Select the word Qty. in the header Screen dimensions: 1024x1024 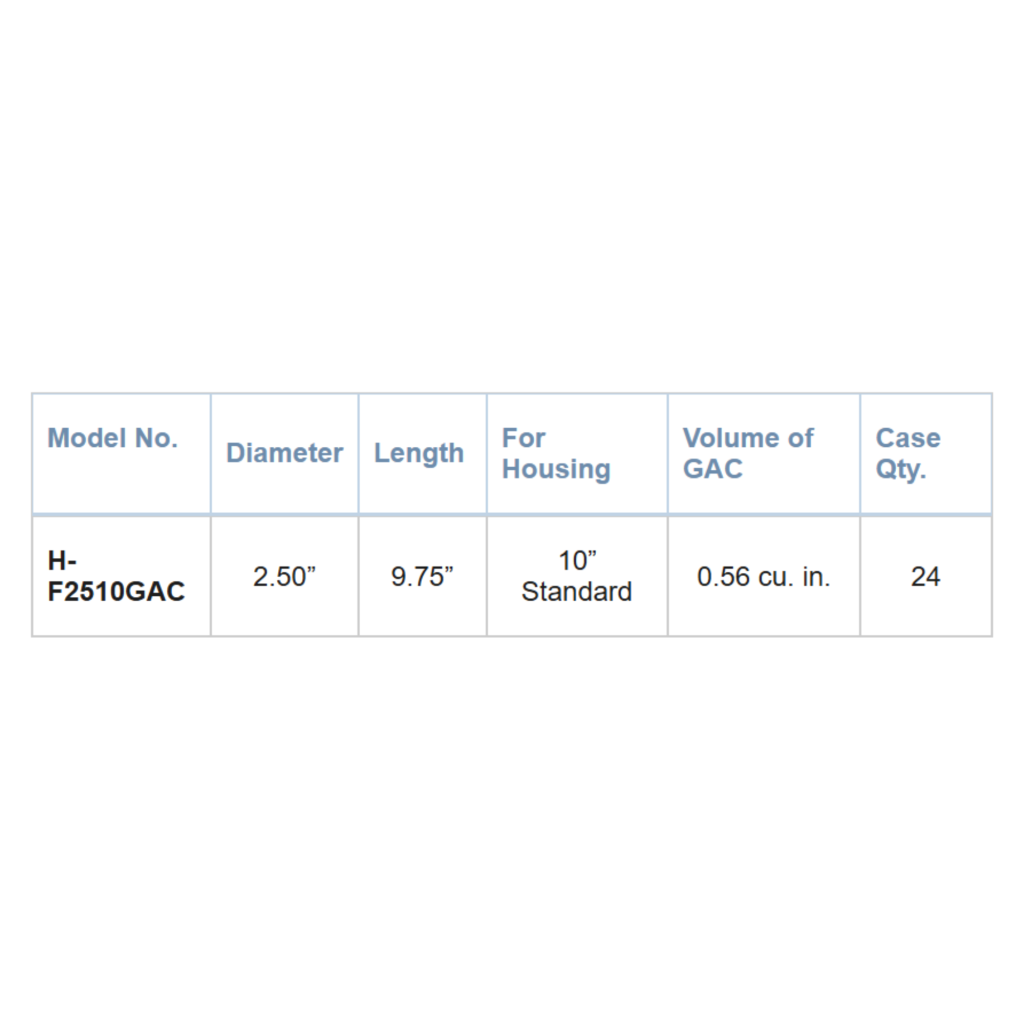(x=901, y=469)
